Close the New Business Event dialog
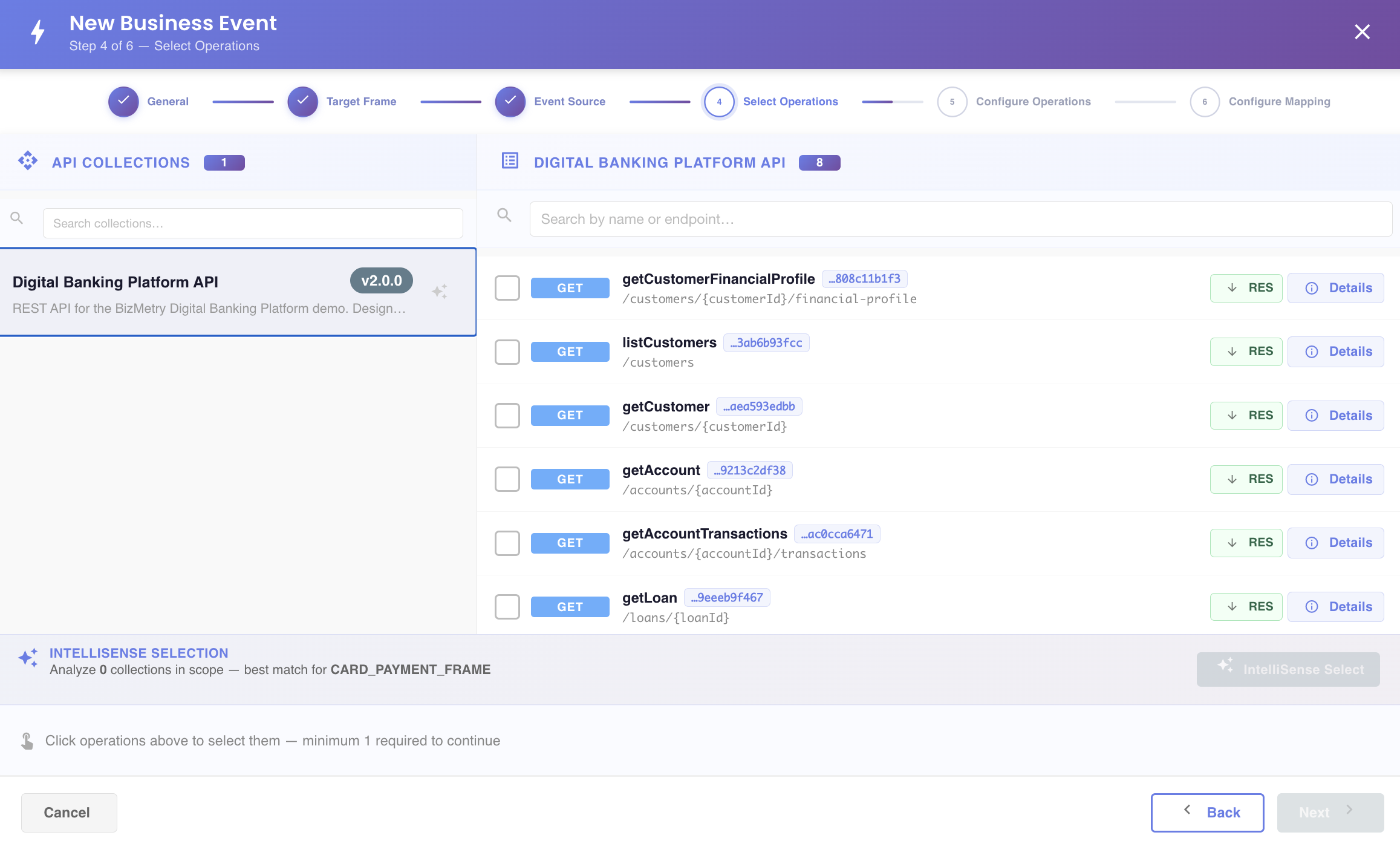The height and width of the screenshot is (841, 1400). coord(1362,31)
